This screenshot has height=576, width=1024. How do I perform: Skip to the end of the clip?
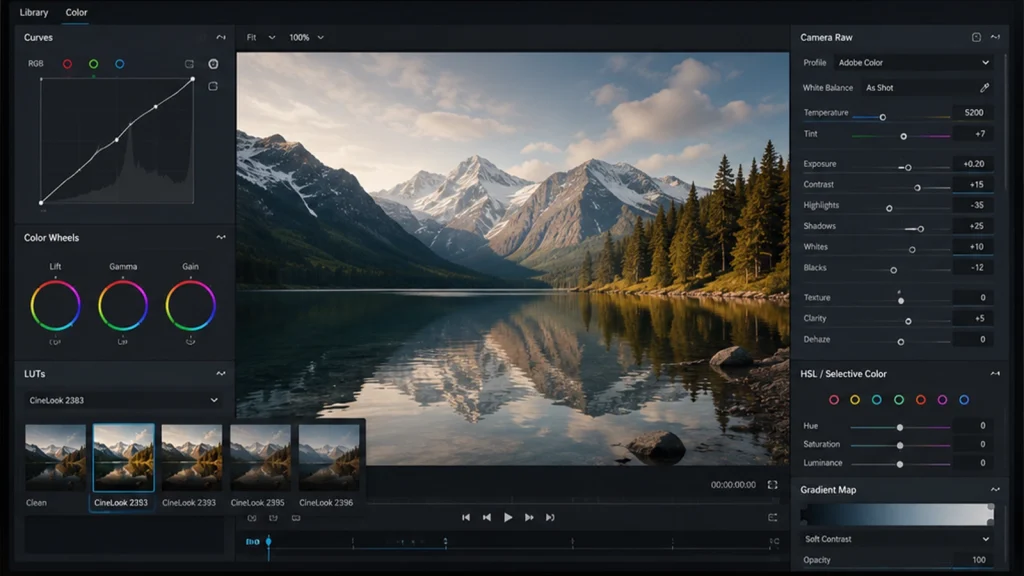[550, 517]
